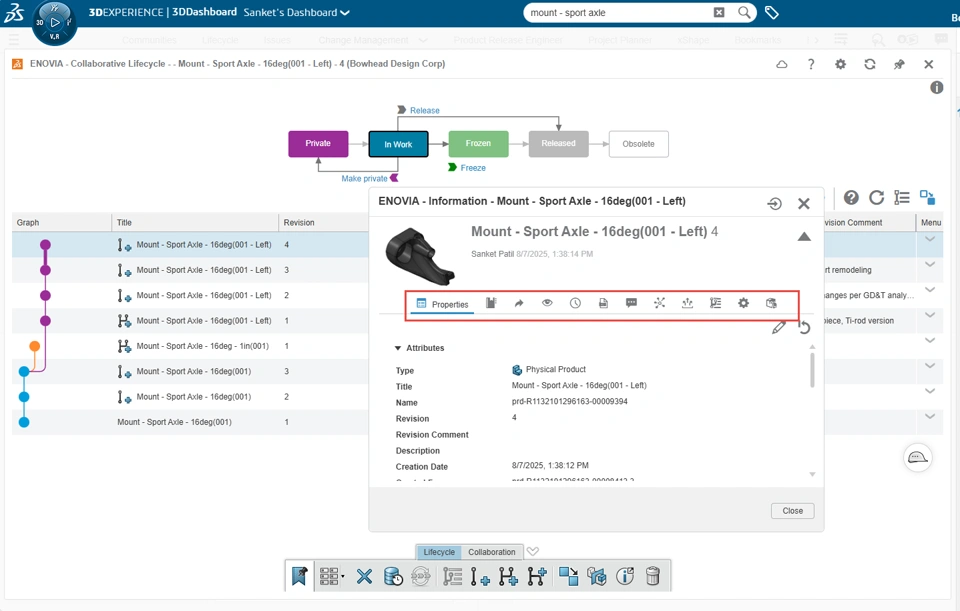Open the documents tab in information panel

(604, 303)
